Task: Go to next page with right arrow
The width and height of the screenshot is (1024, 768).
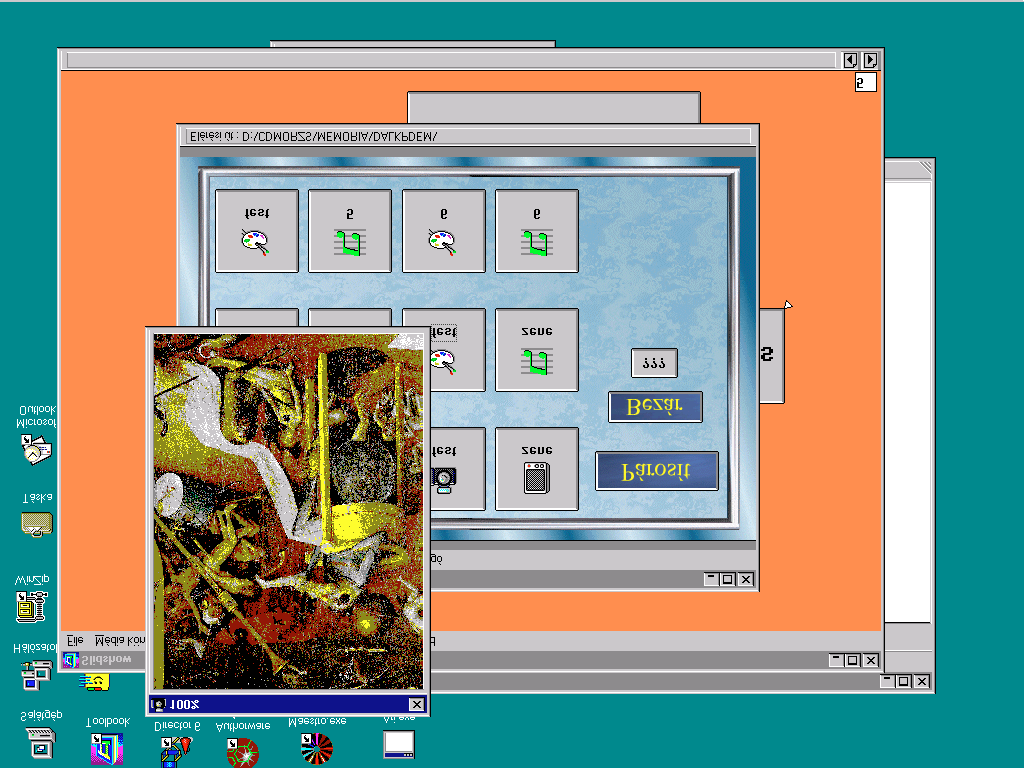Action: click(x=870, y=61)
